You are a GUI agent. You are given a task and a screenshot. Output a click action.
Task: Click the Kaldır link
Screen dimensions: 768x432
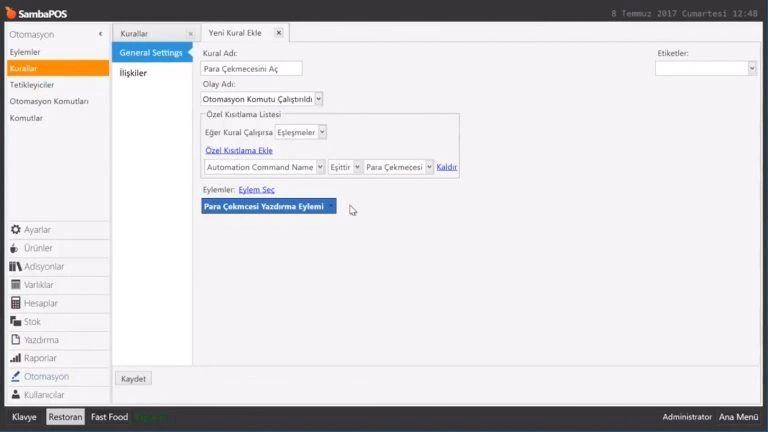pos(447,167)
